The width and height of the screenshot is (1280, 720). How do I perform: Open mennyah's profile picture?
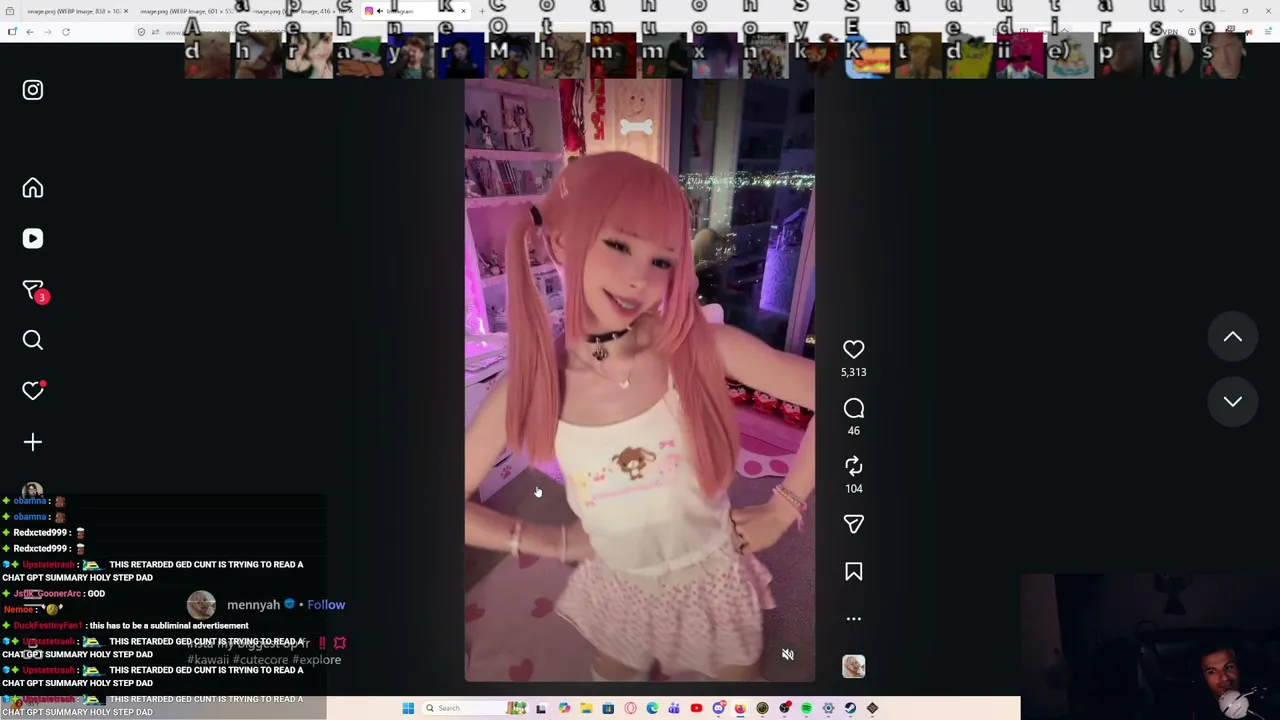[201, 605]
